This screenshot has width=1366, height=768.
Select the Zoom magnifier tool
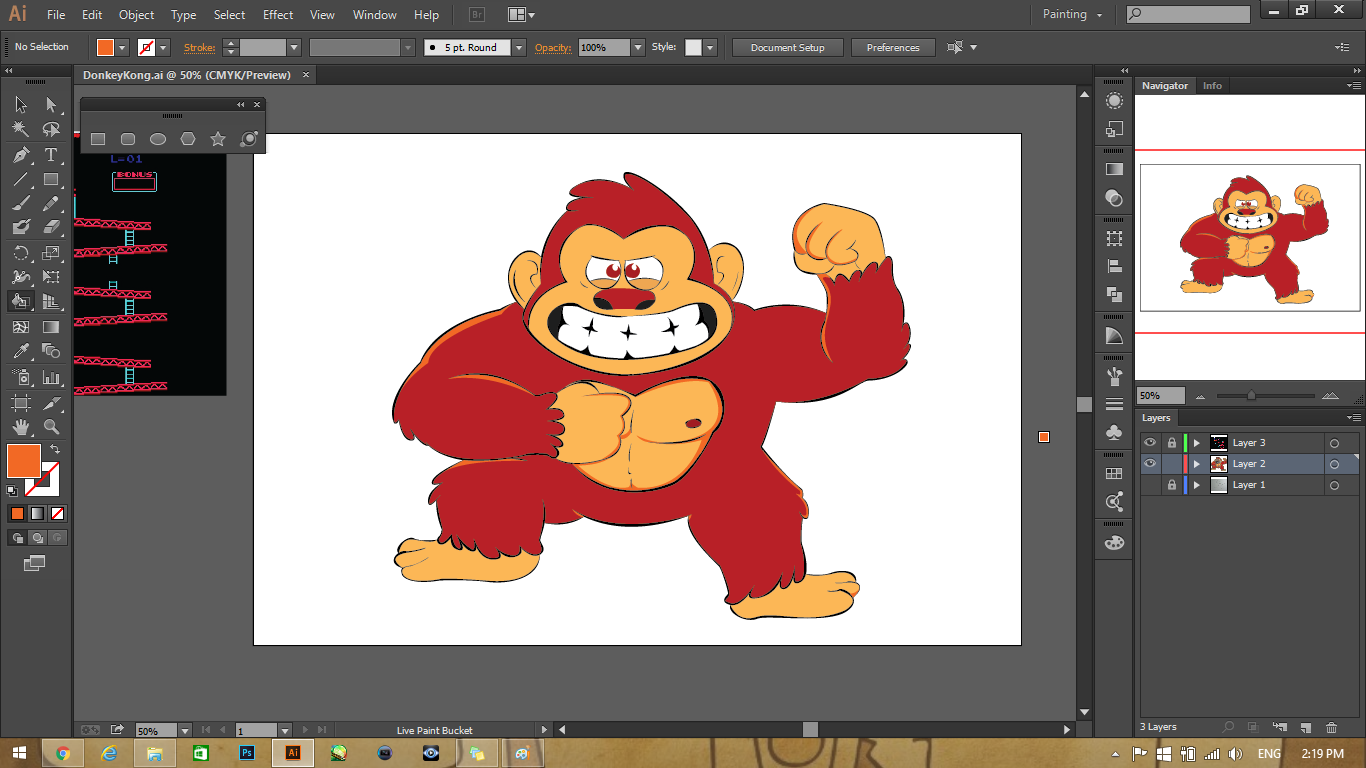point(51,427)
